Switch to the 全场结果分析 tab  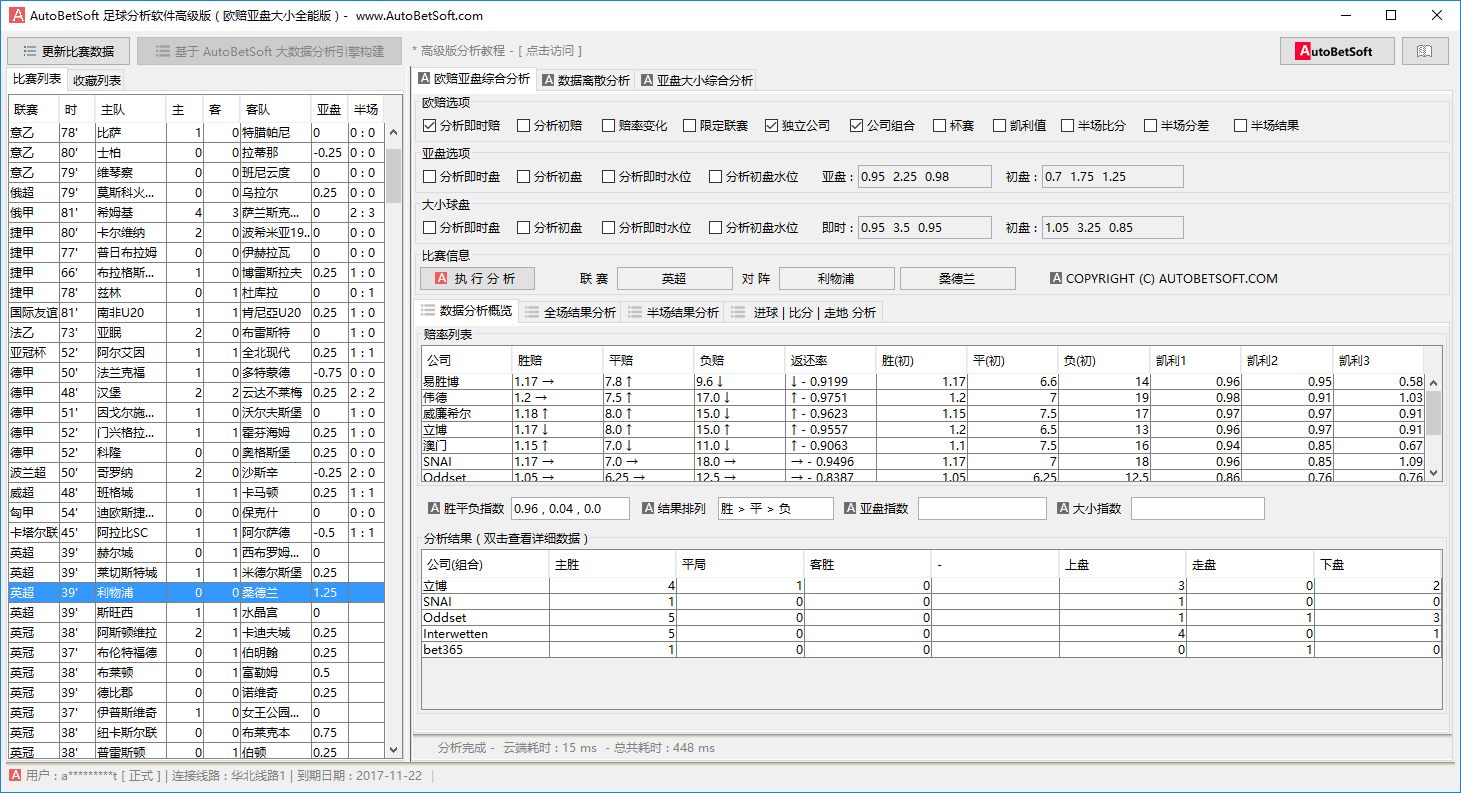point(571,312)
